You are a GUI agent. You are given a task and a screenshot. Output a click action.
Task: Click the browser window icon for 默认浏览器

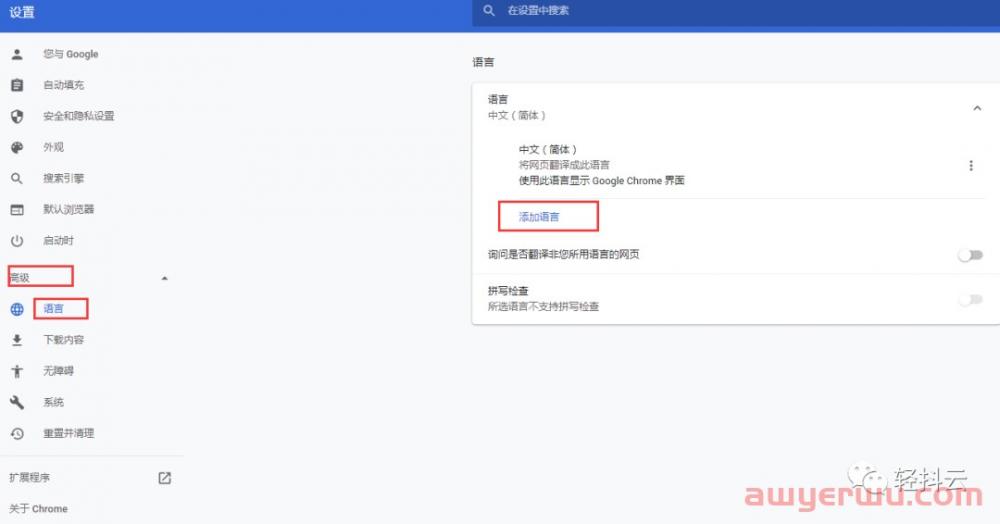coord(17,210)
